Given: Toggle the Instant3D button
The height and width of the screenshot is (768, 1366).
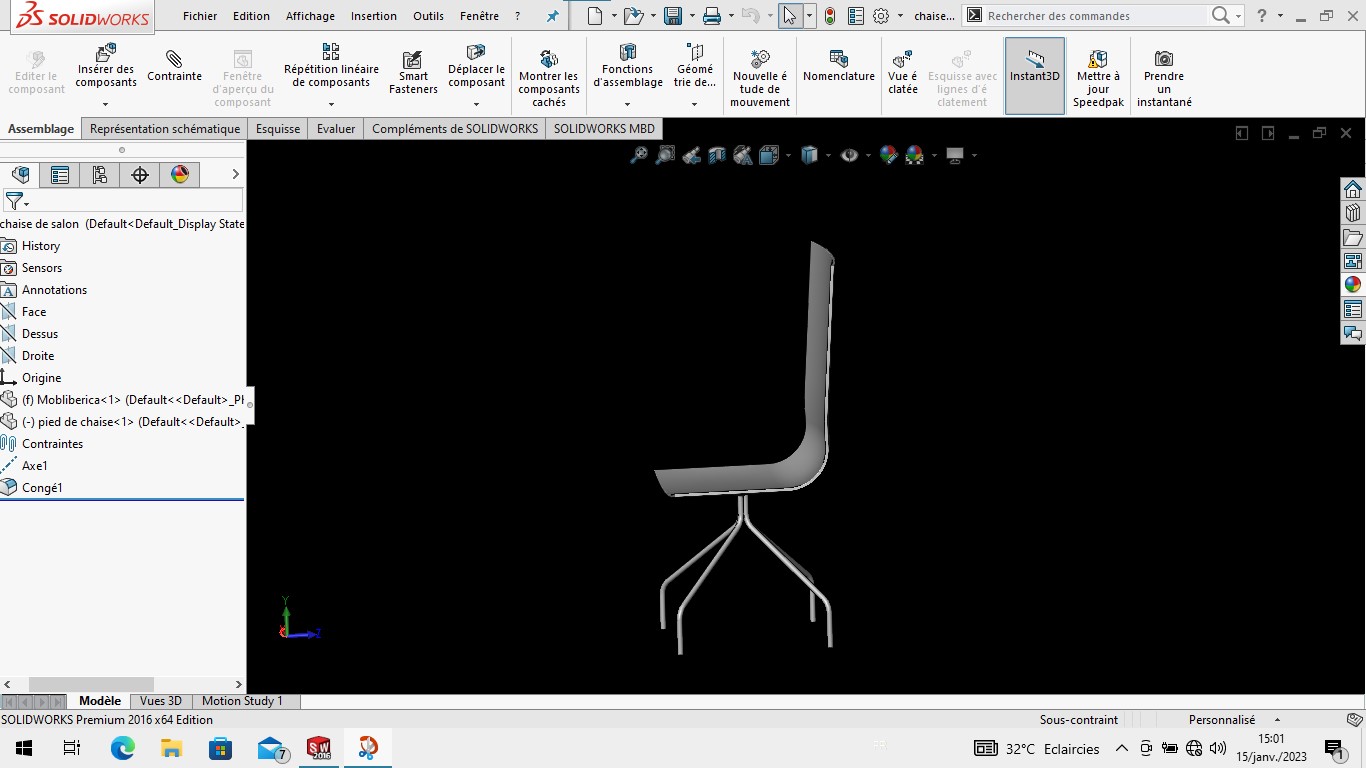Looking at the screenshot, I should (1034, 76).
